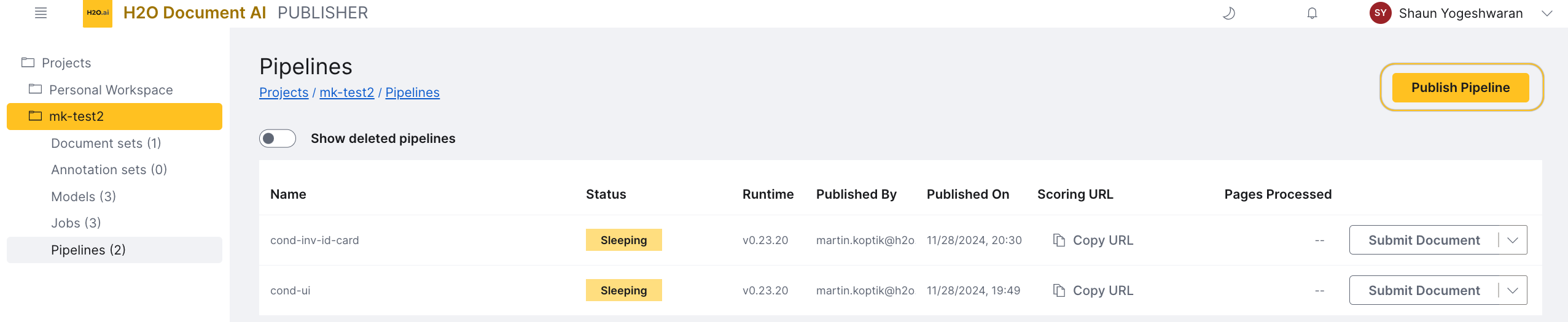This screenshot has height=322, width=1568.
Task: Select mk-test2 project in sidebar
Action: coord(114,117)
